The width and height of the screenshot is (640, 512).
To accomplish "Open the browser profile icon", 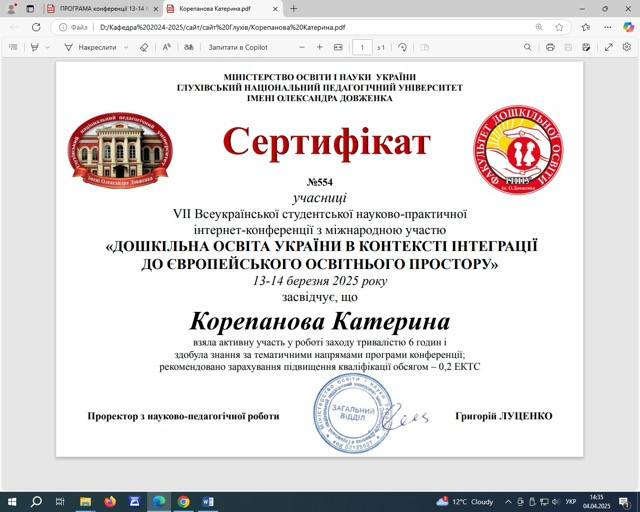I will (x=12, y=8).
